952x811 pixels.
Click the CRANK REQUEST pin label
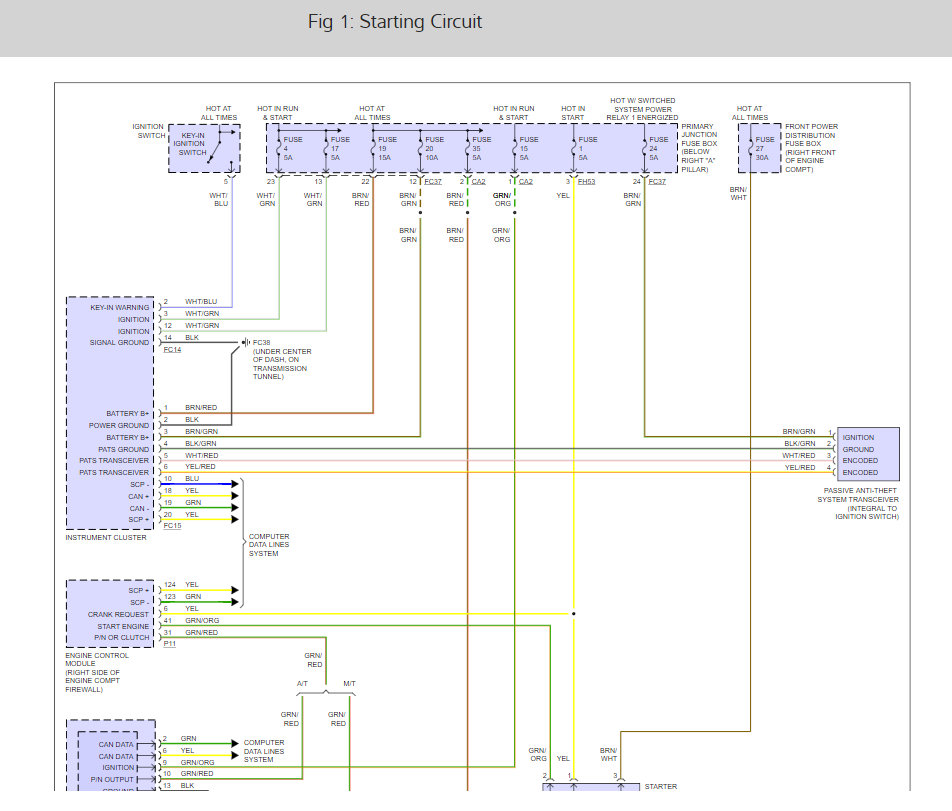tap(118, 614)
